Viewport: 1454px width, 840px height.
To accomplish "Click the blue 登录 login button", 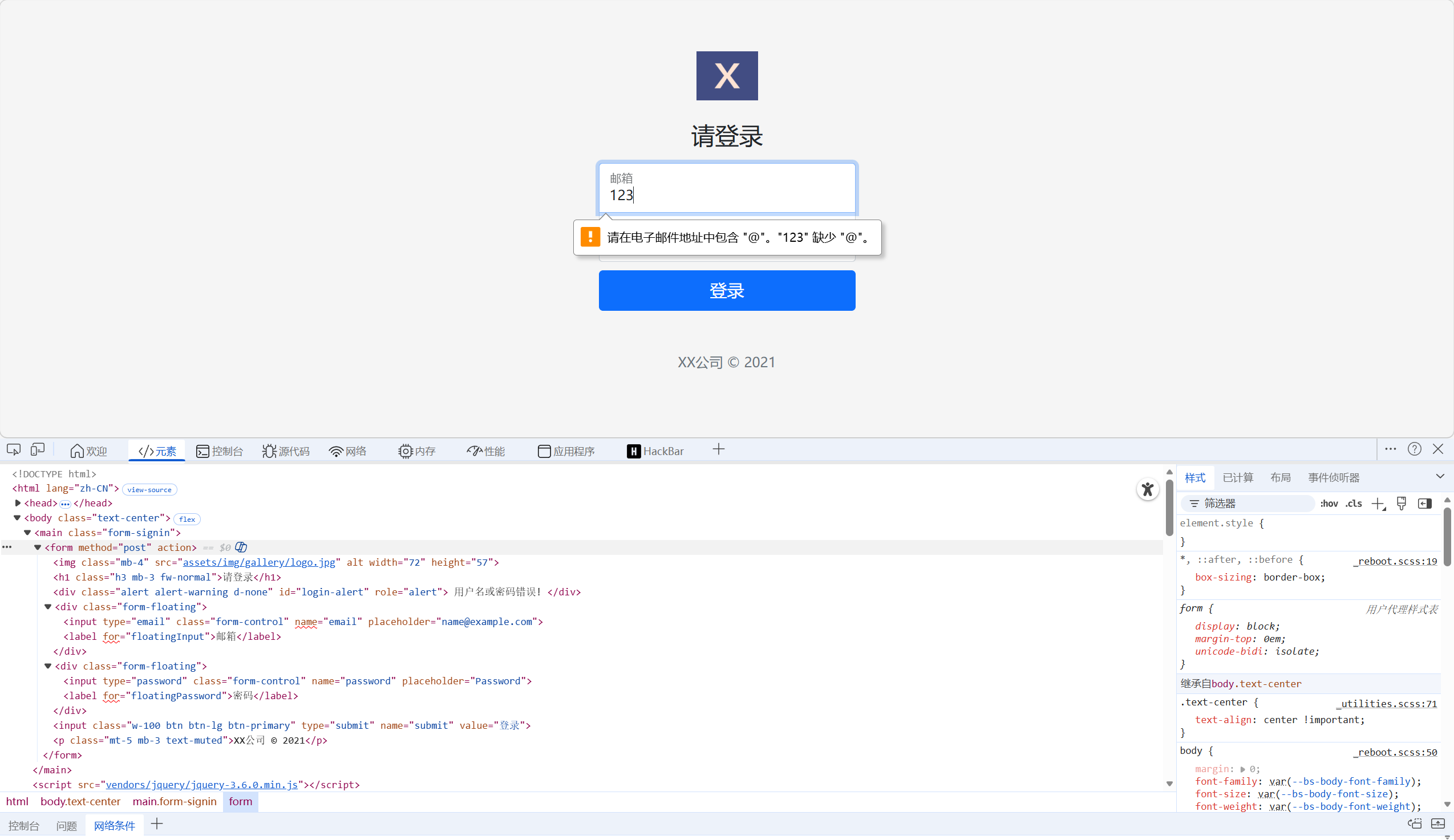I will pos(726,291).
